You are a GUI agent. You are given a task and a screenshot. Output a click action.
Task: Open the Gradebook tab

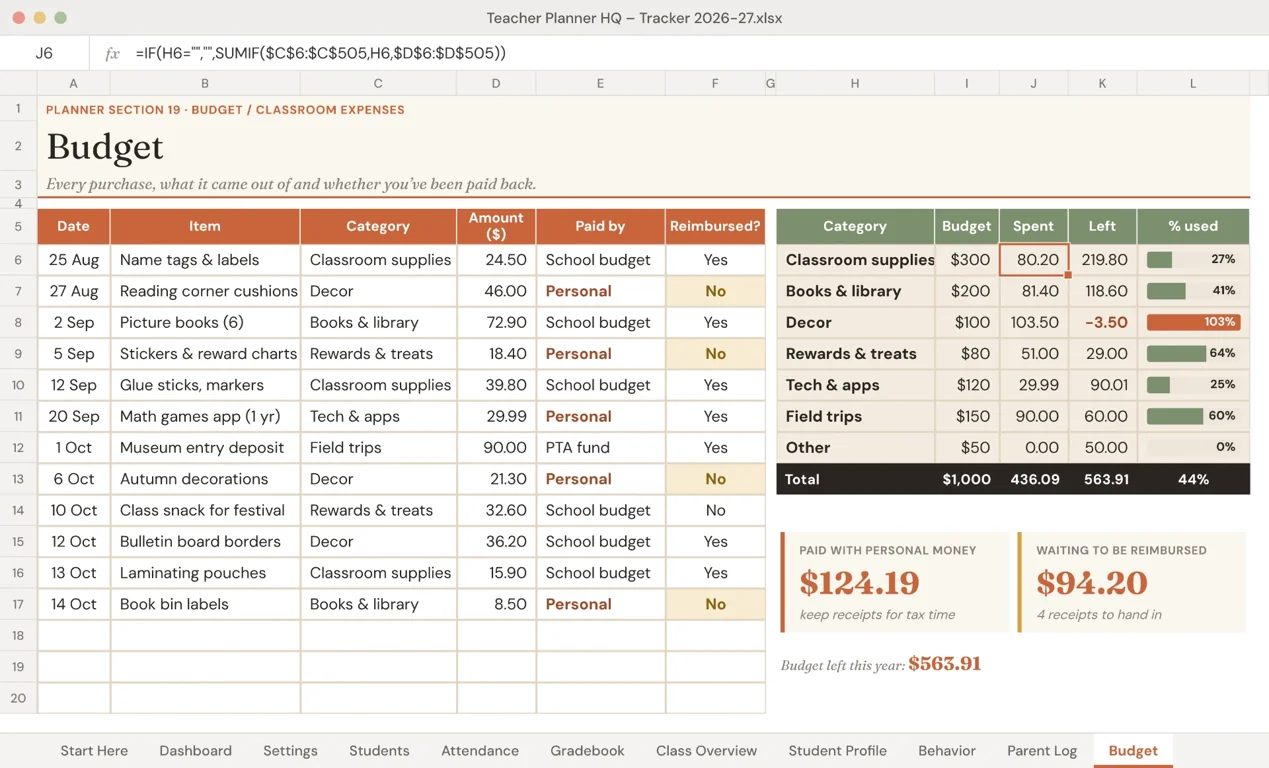pos(587,751)
